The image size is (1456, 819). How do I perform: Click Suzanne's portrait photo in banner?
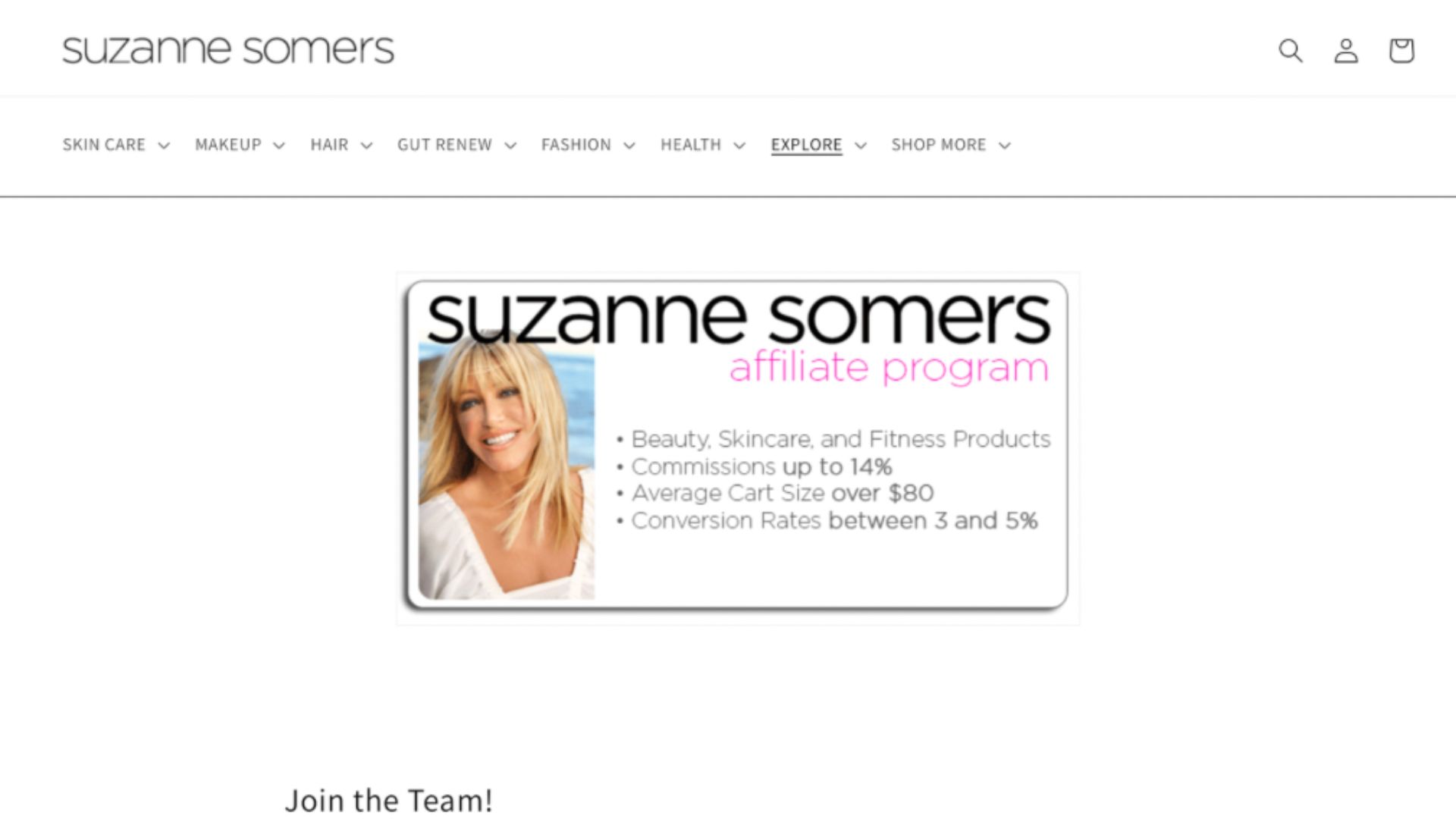click(x=507, y=466)
